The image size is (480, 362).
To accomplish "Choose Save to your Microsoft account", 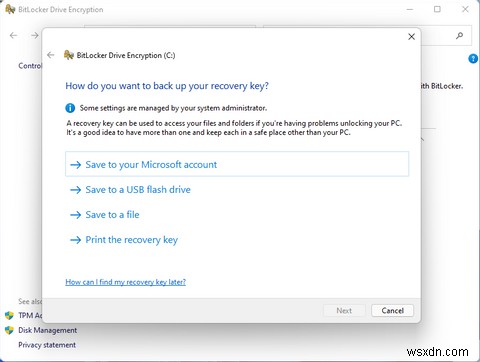I will (x=237, y=164).
